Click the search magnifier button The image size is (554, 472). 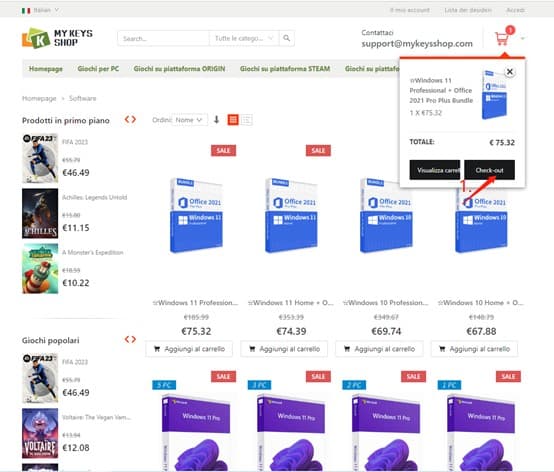[x=287, y=38]
